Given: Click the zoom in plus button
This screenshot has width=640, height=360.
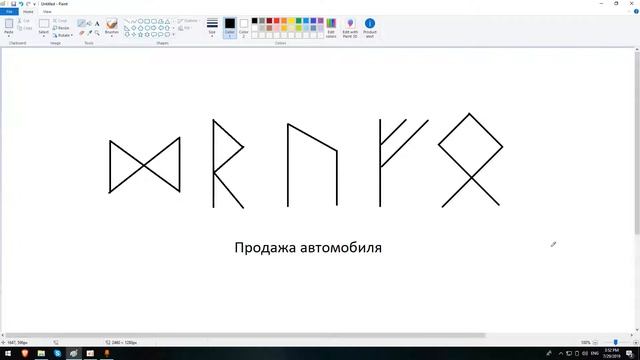Looking at the screenshot, I should click(636, 342).
